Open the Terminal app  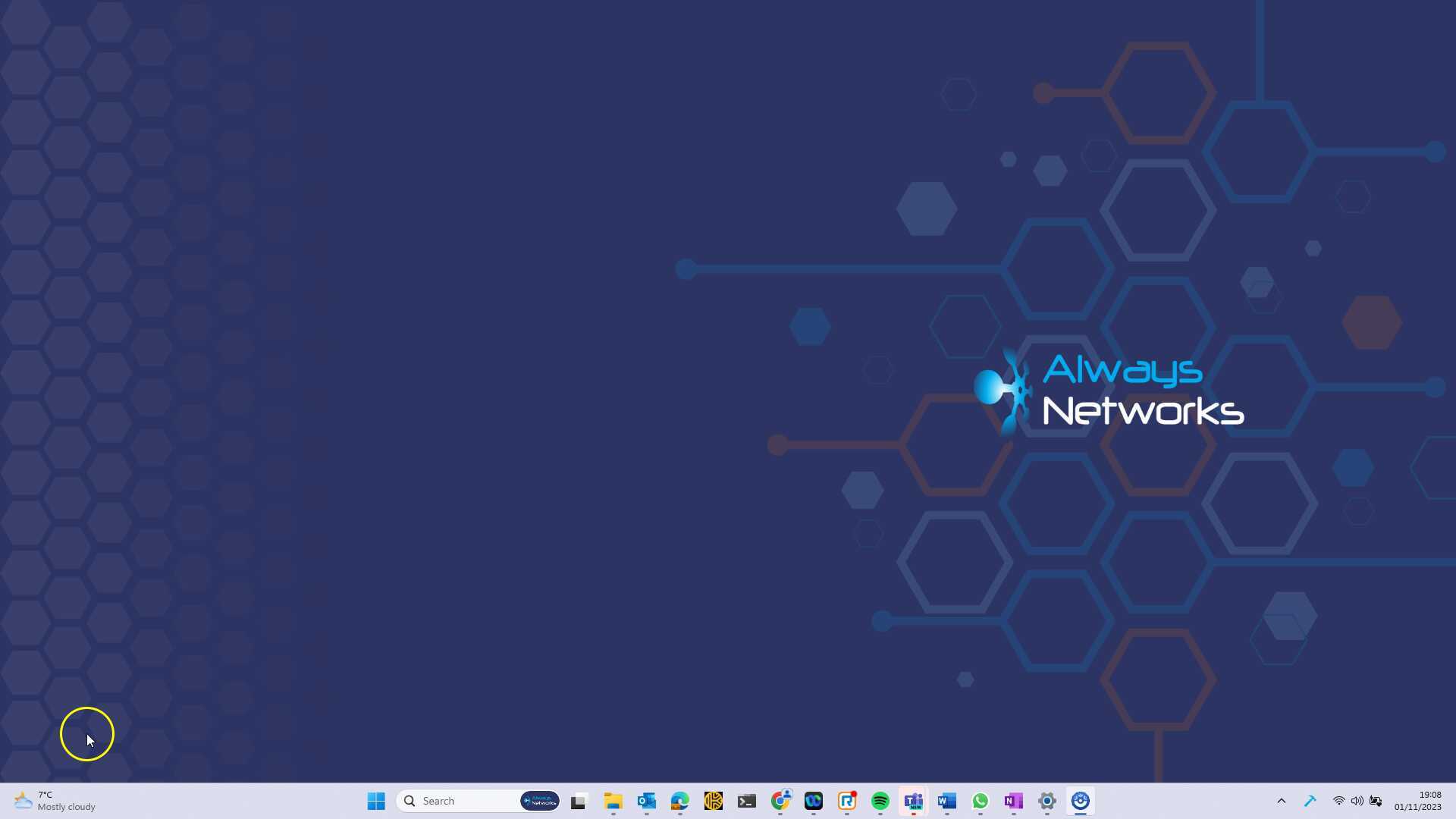click(746, 801)
